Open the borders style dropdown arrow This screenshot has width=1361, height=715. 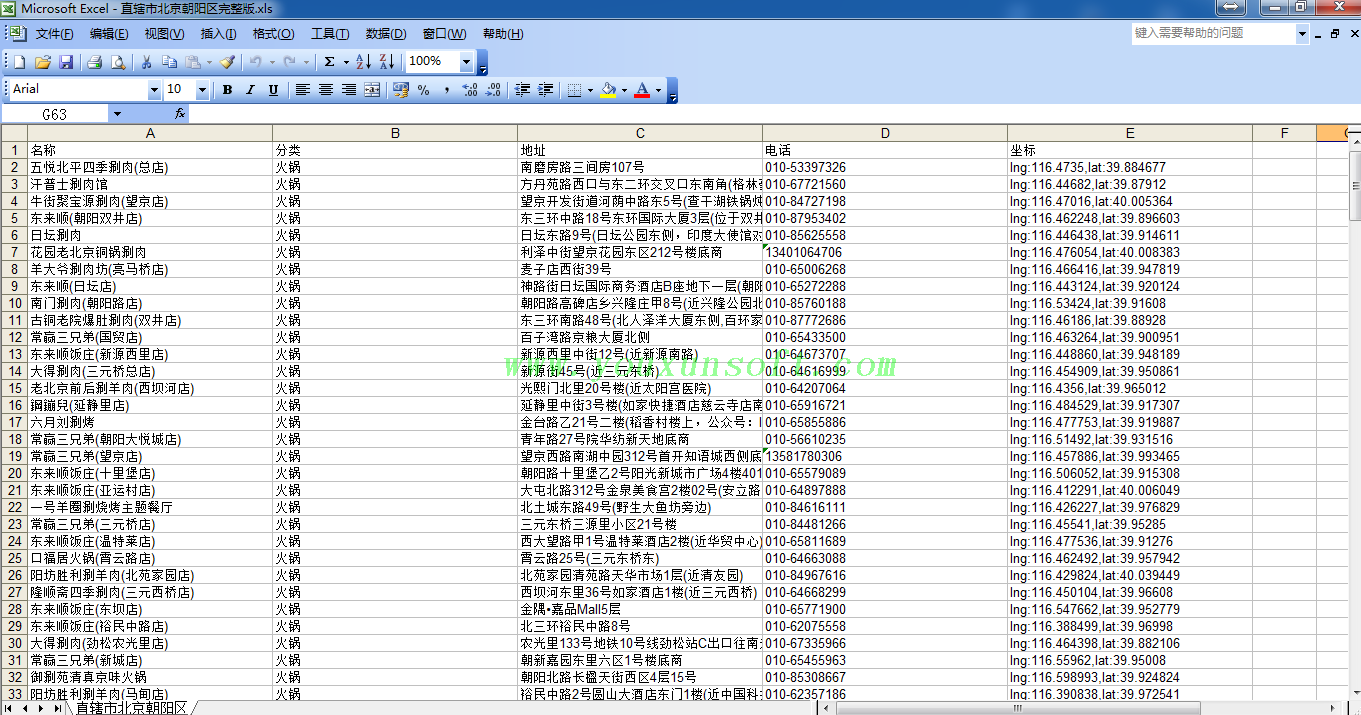pyautogui.click(x=589, y=90)
